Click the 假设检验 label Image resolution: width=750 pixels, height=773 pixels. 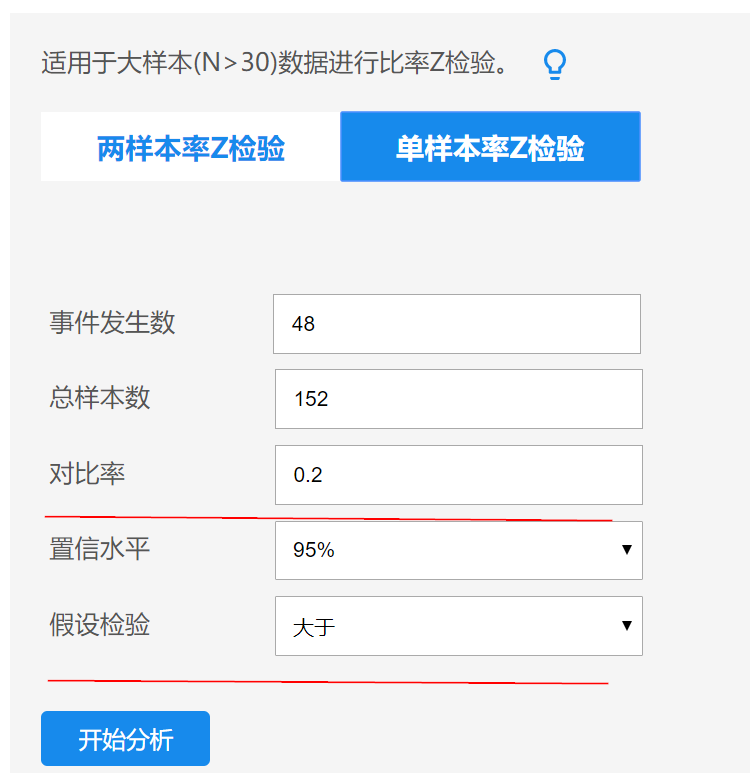(100, 625)
